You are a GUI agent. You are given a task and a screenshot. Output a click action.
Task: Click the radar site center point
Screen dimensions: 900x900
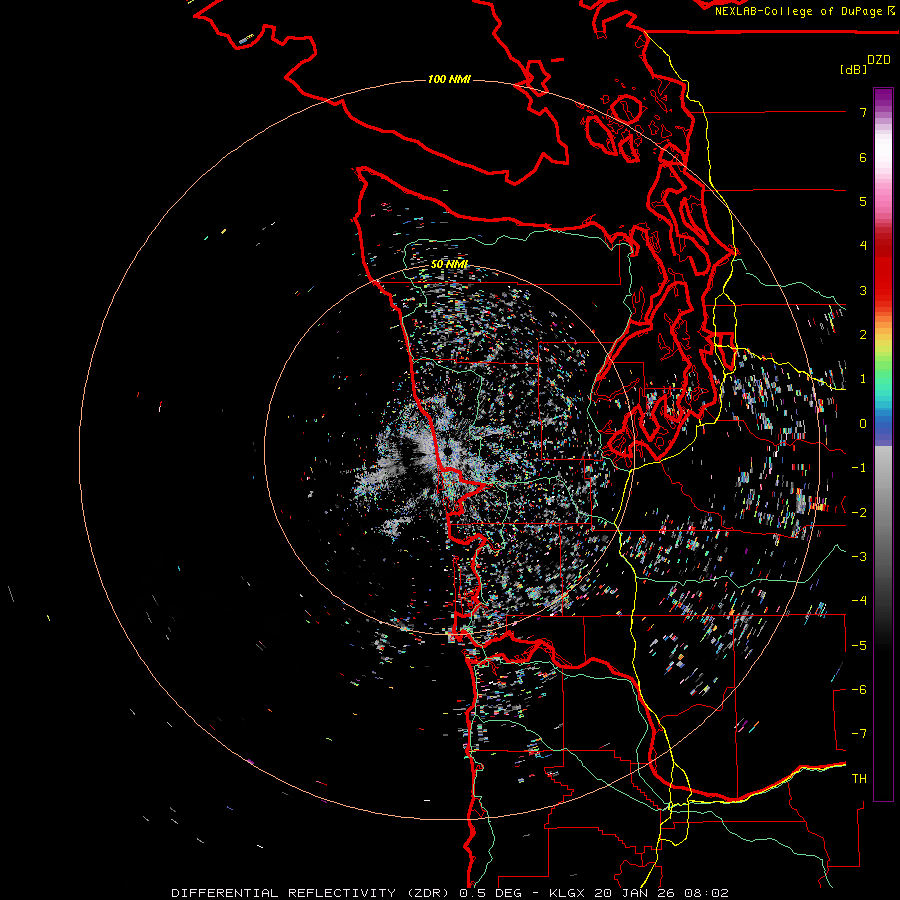point(447,451)
